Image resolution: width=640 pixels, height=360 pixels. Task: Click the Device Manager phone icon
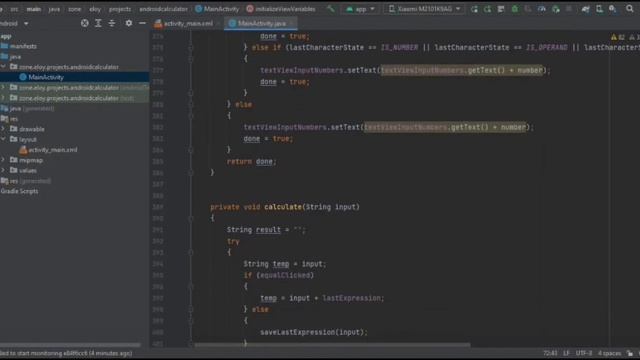[599, 9]
